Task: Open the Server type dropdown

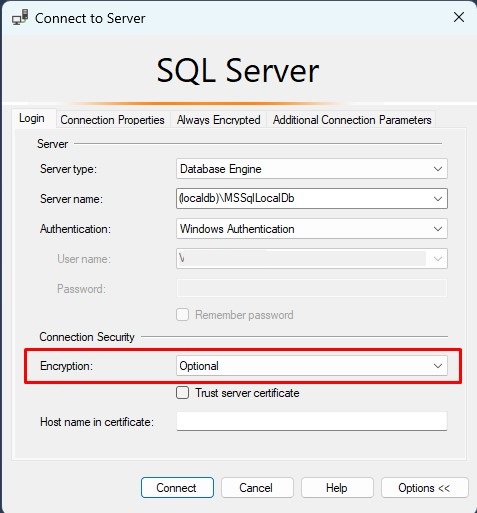Action: (312, 169)
